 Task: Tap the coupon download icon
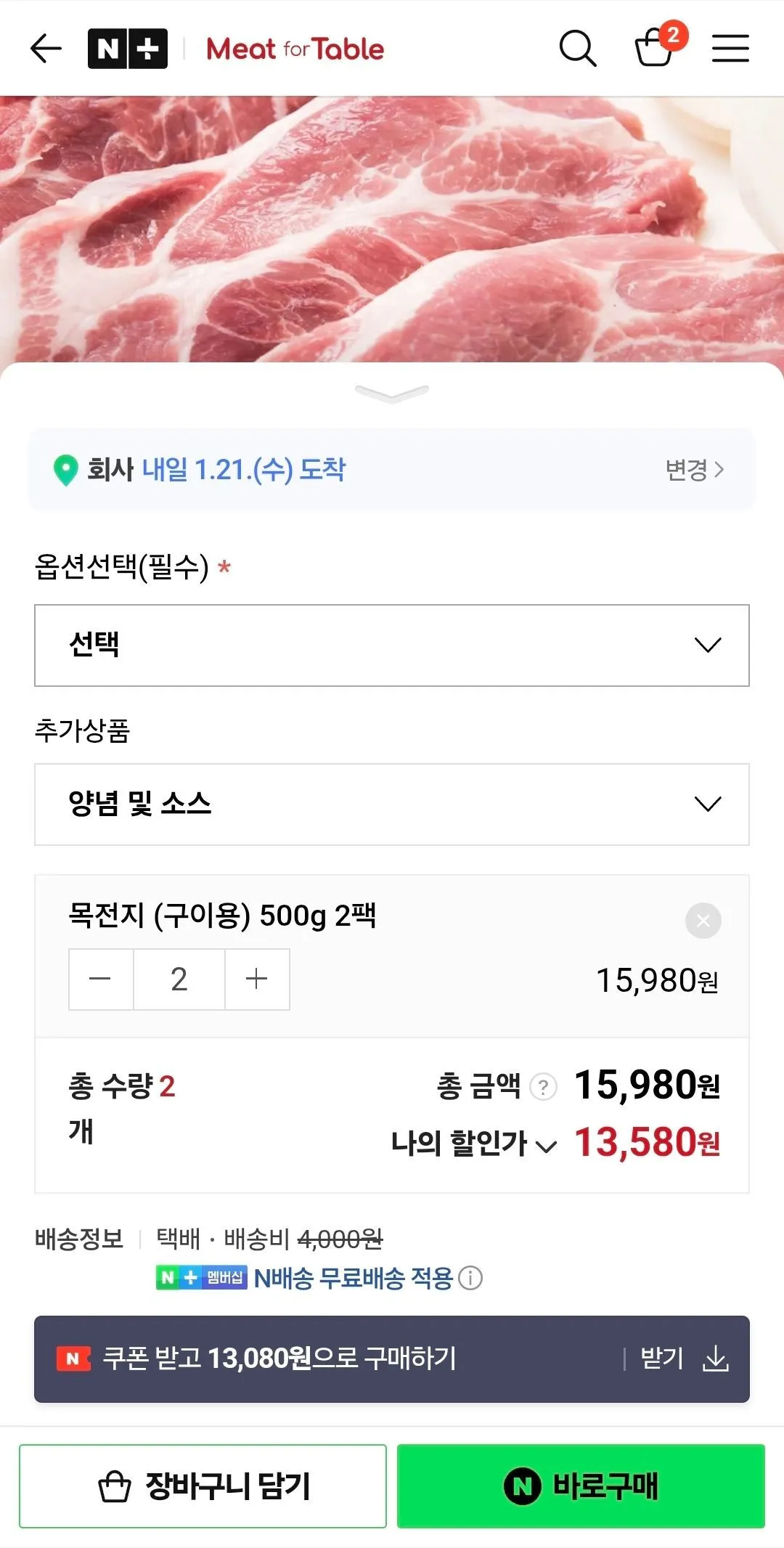click(716, 1358)
